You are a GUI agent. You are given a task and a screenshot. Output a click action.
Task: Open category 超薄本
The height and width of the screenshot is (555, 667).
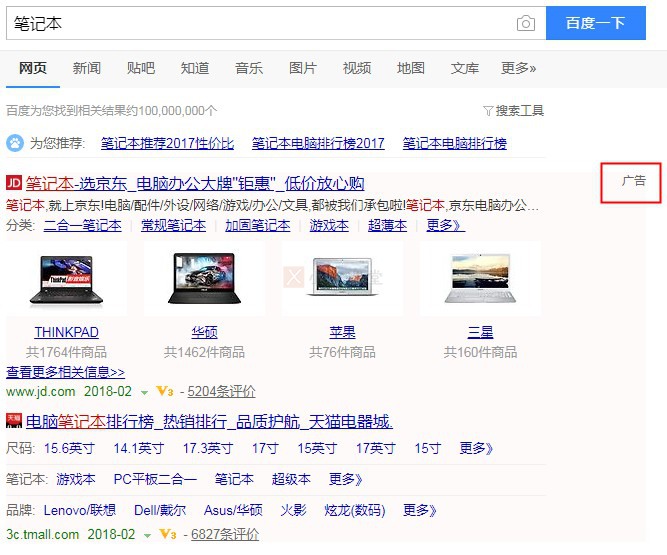click(x=388, y=225)
